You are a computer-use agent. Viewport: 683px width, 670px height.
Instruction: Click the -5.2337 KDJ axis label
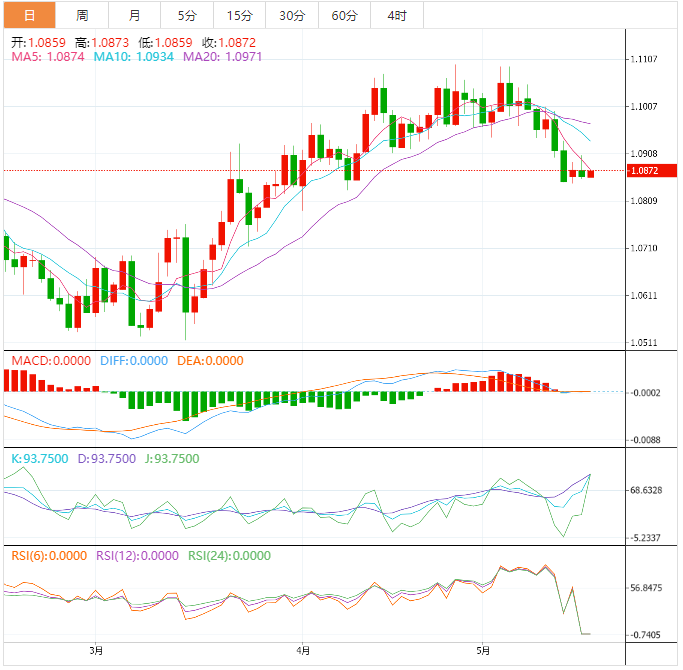[x=646, y=539]
